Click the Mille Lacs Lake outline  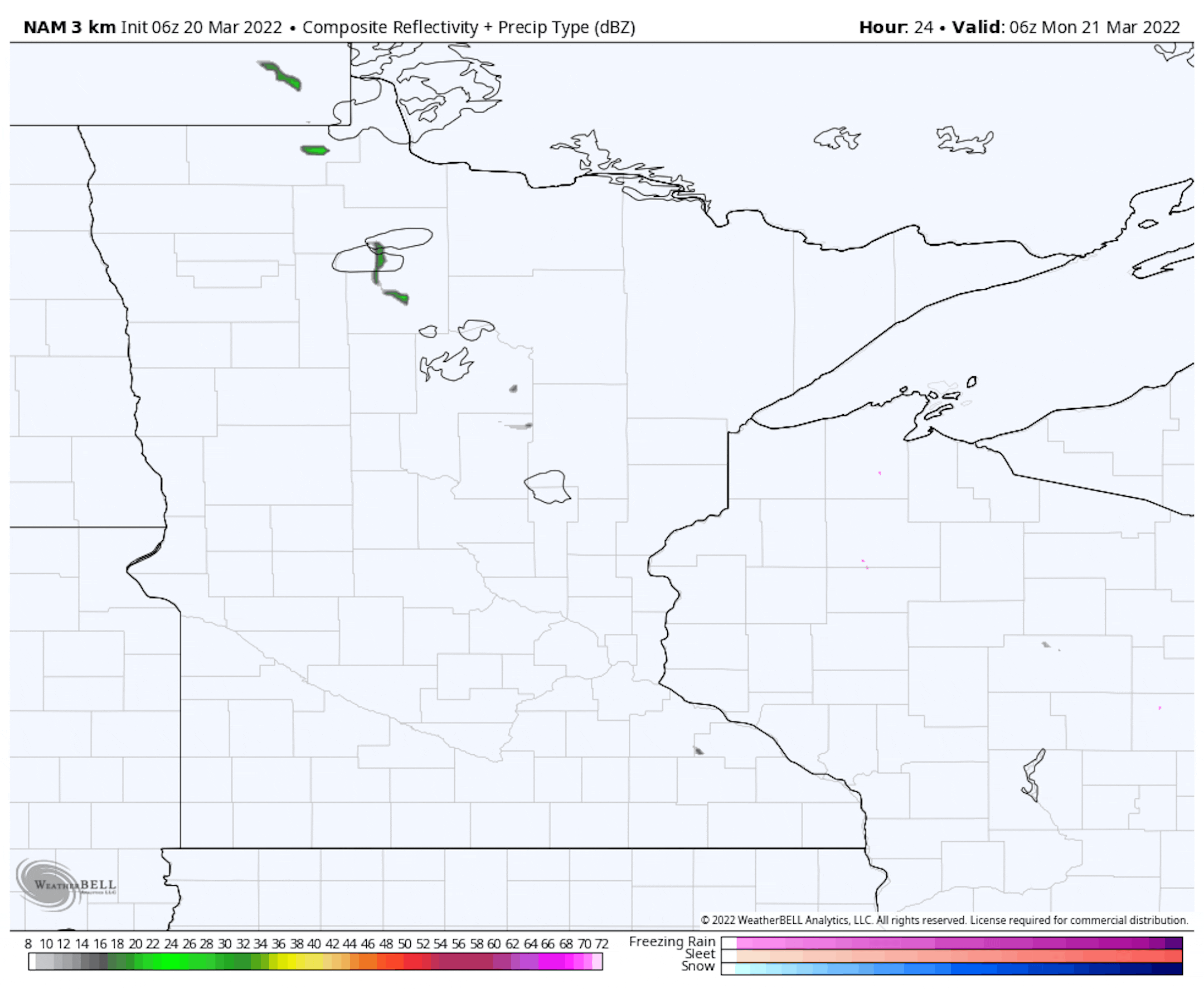548,487
